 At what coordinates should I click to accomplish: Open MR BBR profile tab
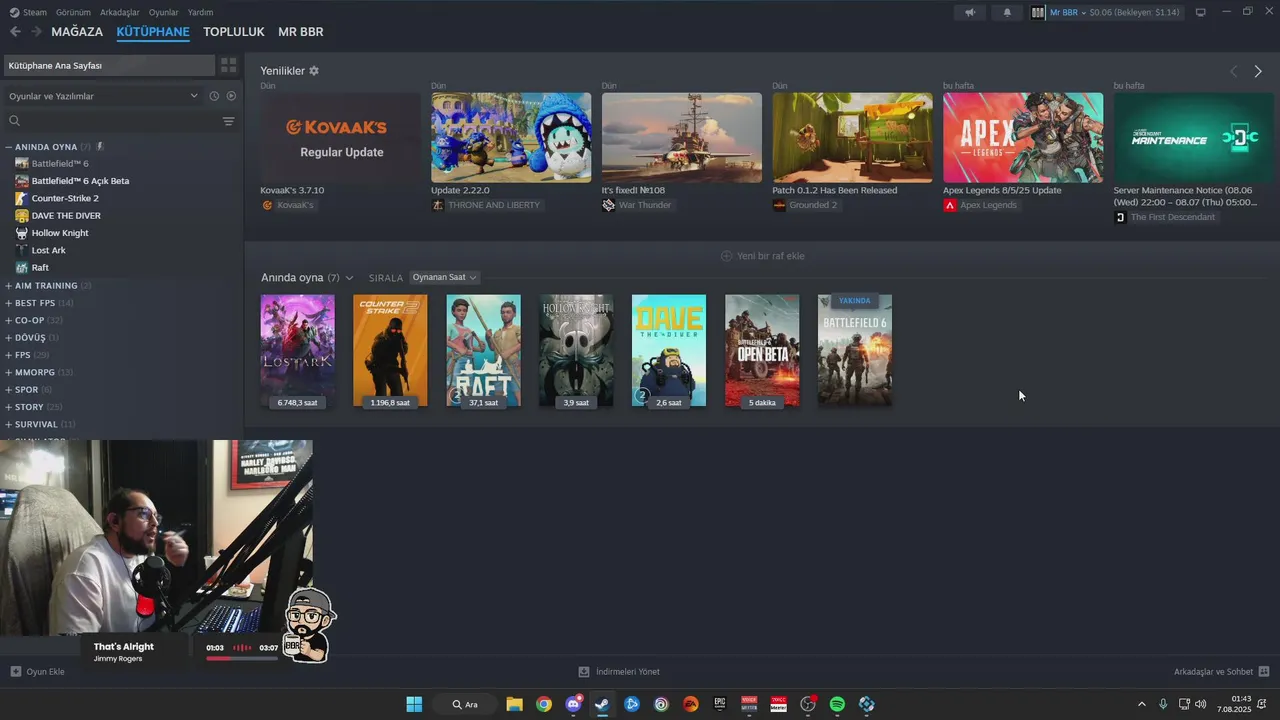(x=300, y=32)
